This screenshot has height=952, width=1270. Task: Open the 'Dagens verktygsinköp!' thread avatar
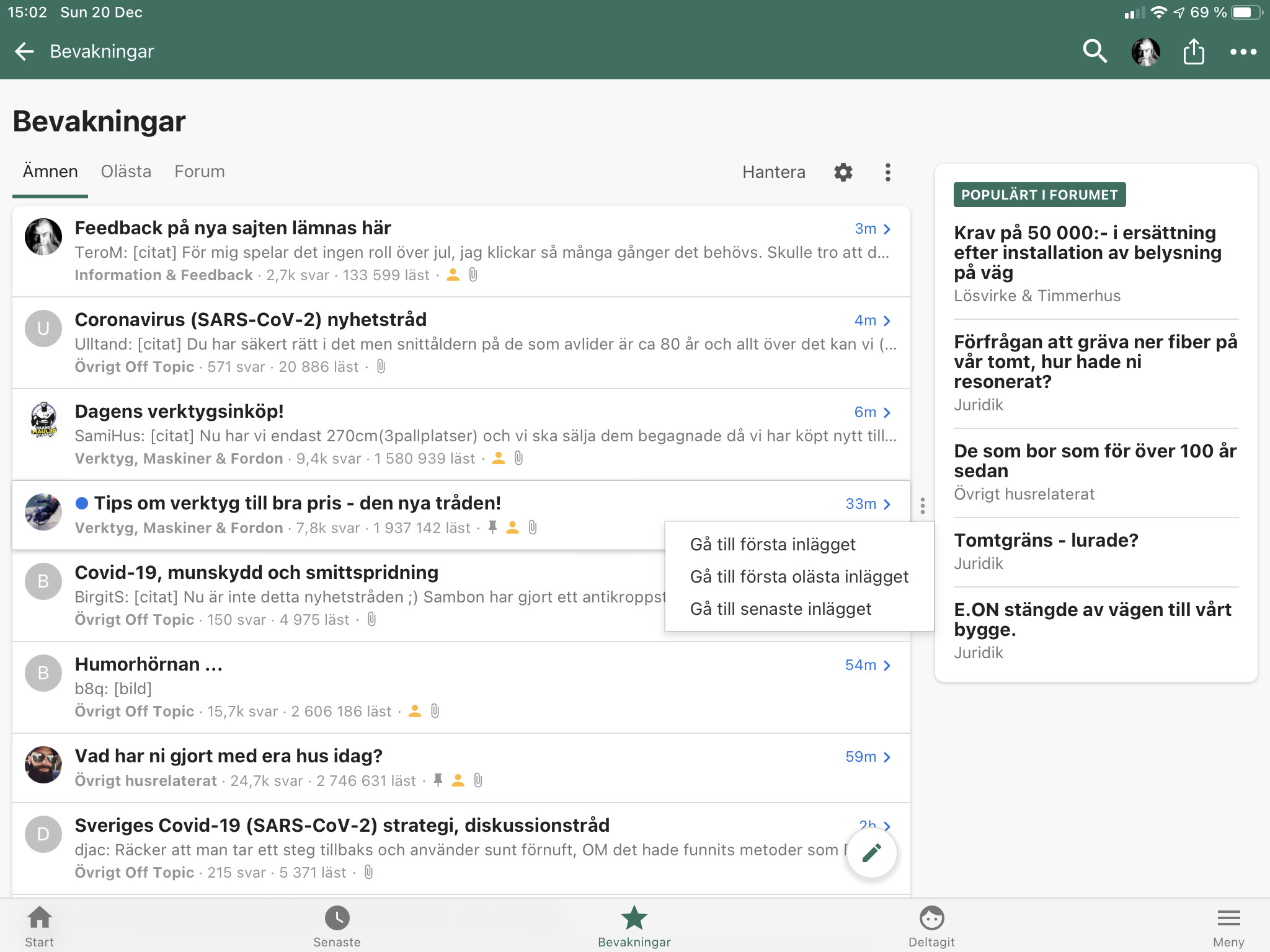coord(43,420)
